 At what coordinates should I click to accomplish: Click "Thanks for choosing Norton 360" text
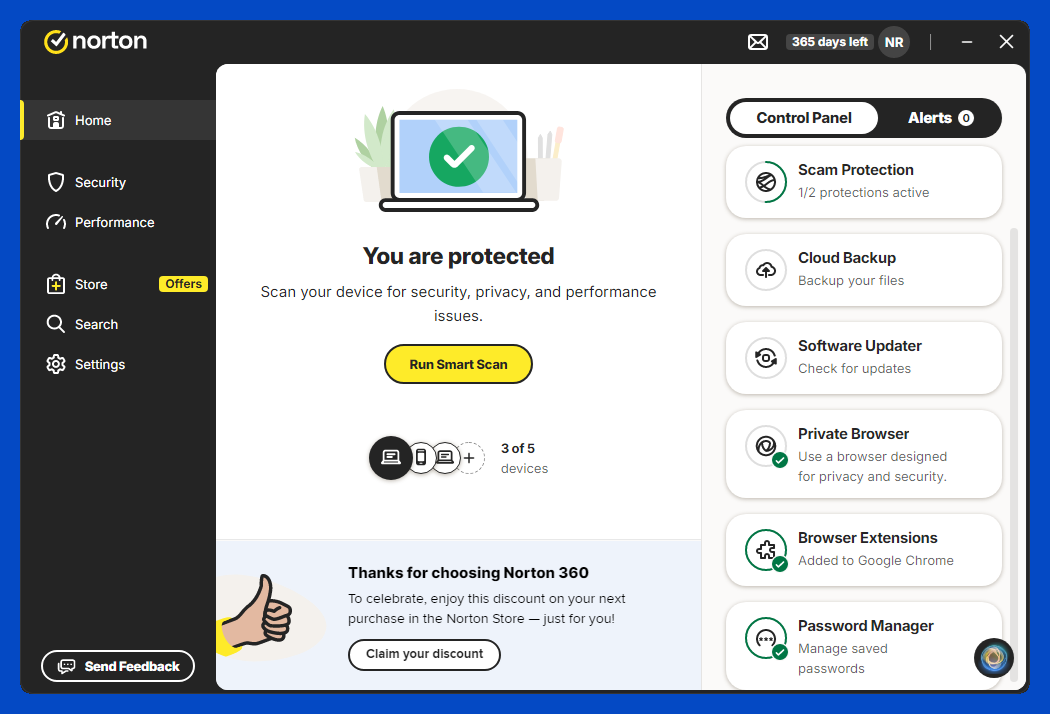tap(468, 573)
